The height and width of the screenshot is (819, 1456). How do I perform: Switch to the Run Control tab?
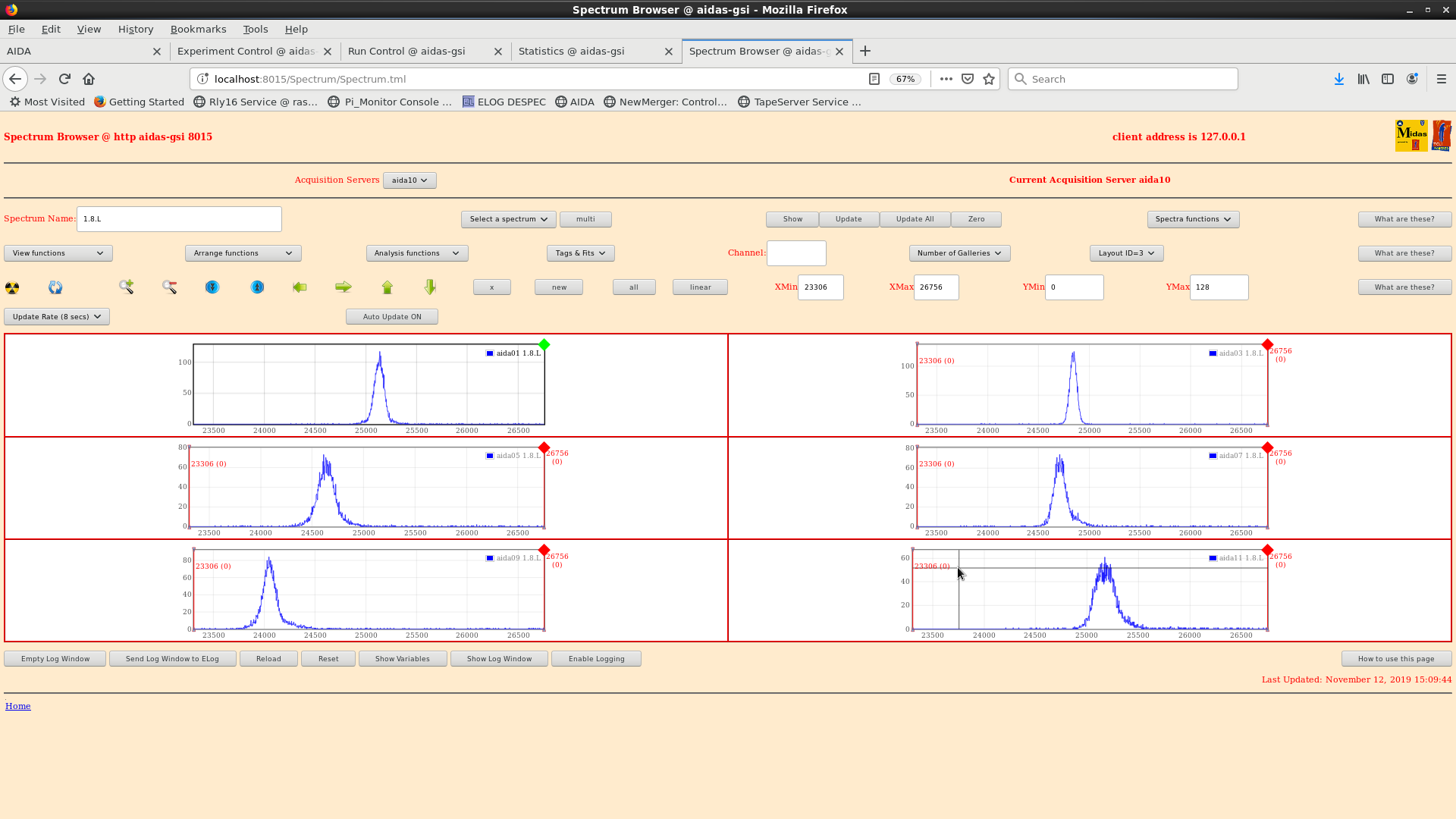click(406, 52)
